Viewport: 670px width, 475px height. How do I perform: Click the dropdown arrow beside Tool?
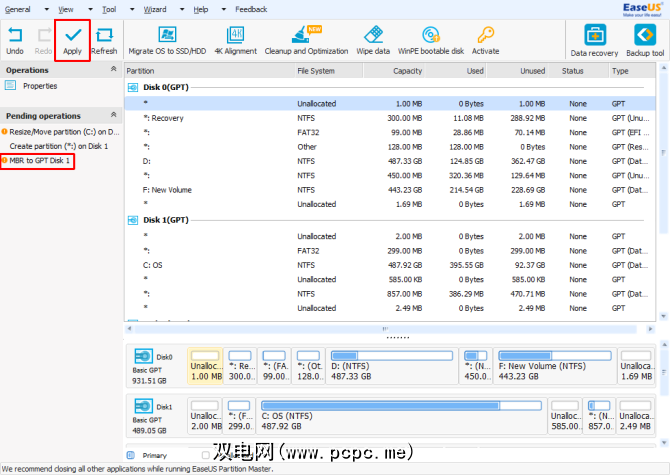click(132, 9)
